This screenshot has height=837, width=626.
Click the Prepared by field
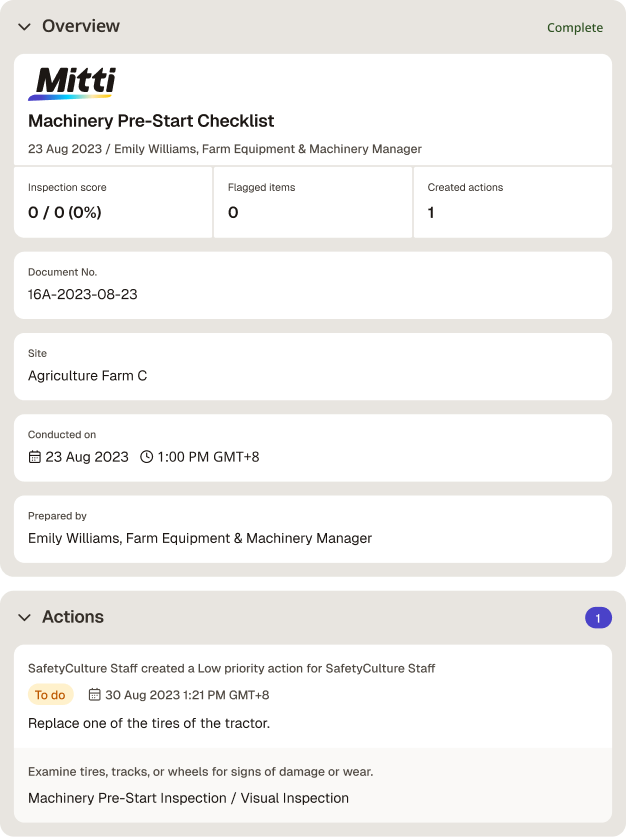tap(313, 529)
